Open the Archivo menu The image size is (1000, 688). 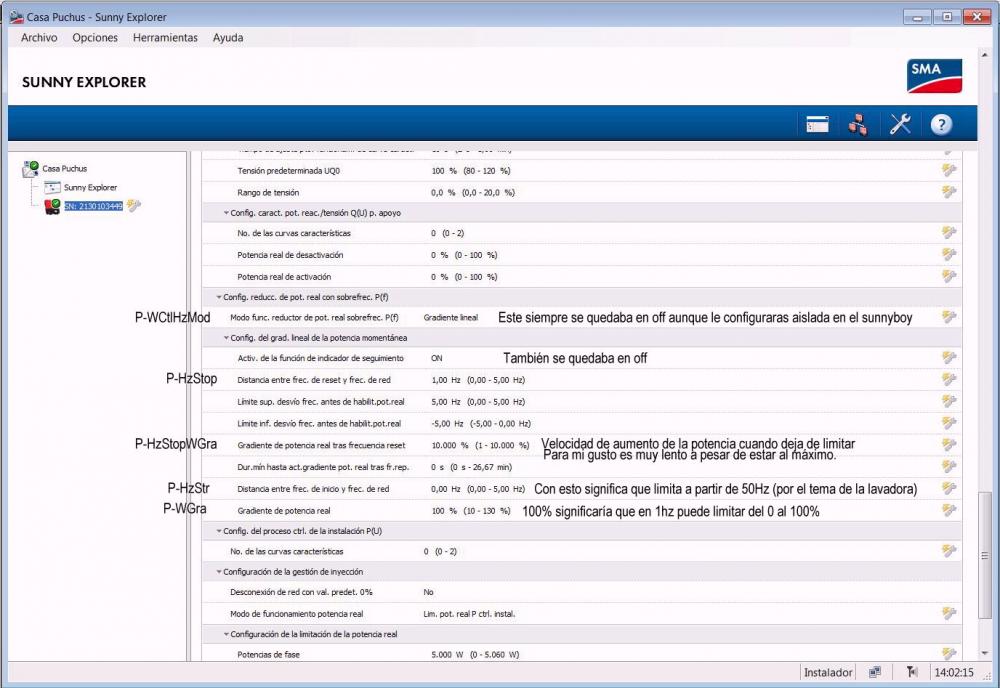pos(39,38)
